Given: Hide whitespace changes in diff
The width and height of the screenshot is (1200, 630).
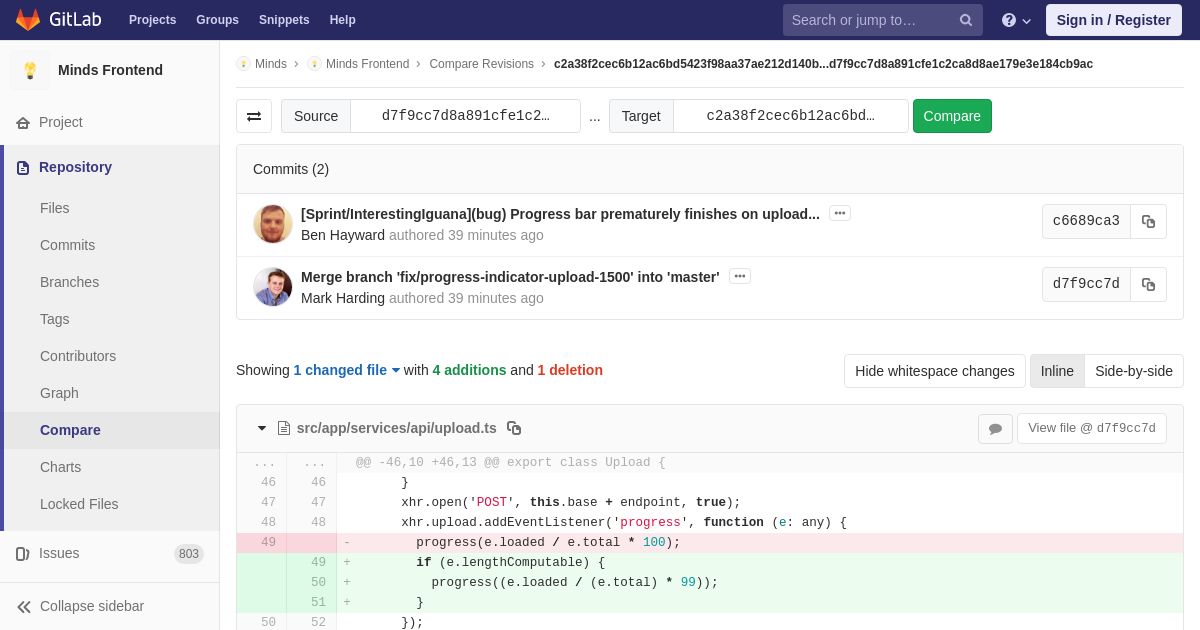Looking at the screenshot, I should pyautogui.click(x=934, y=371).
